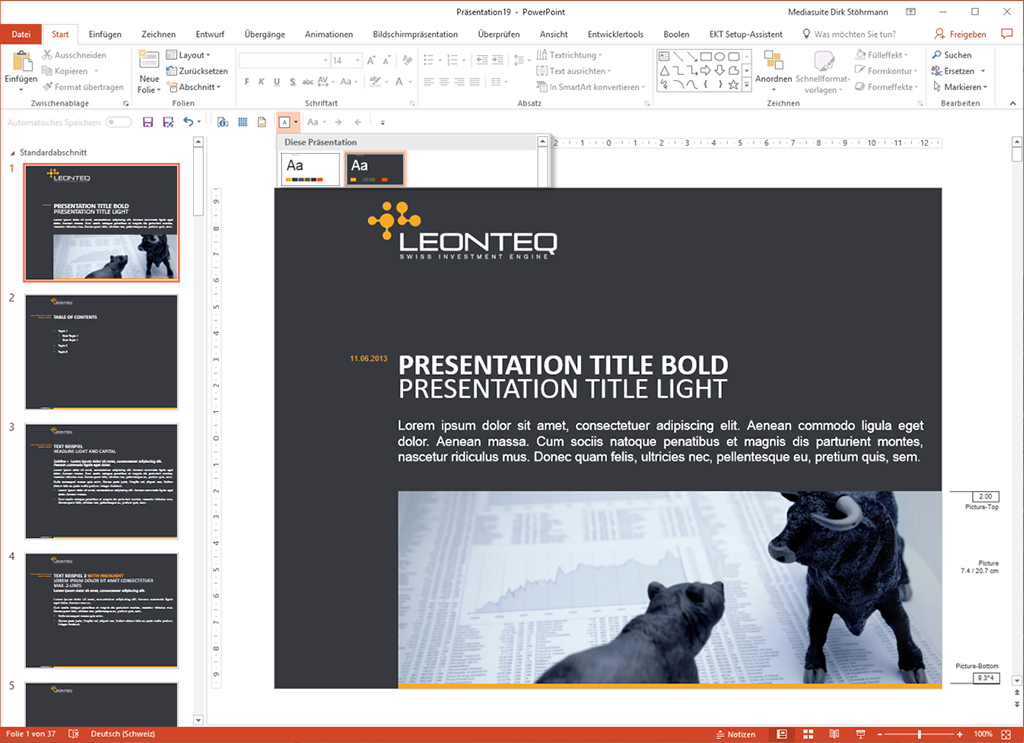The image size is (1024, 743).
Task: Click the Ausschneiden button
Action: 74,55
